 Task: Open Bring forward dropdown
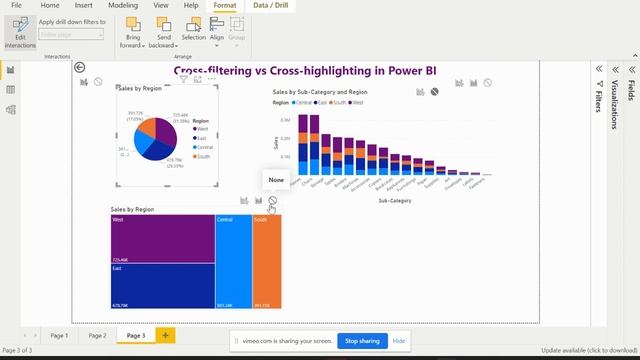[x=133, y=33]
